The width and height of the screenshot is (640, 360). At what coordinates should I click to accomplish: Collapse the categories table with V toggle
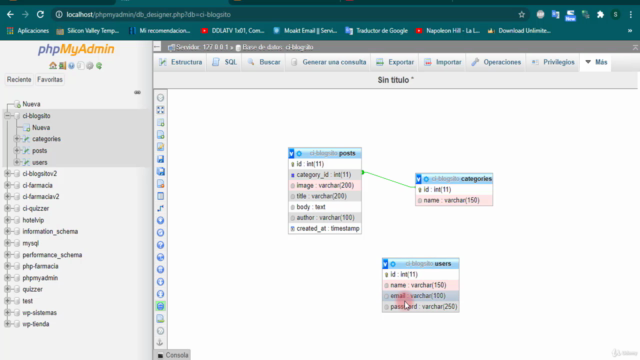418,179
